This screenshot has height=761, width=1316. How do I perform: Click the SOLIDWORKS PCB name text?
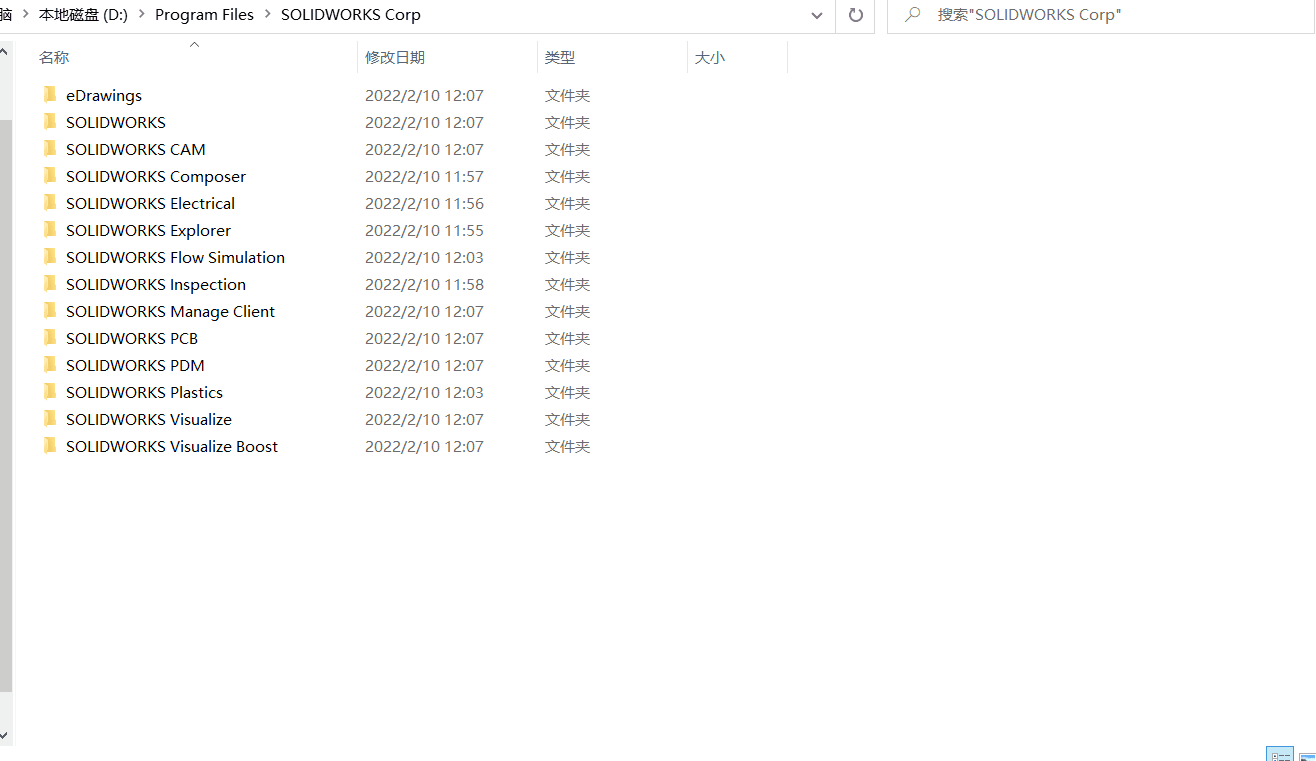tap(132, 339)
